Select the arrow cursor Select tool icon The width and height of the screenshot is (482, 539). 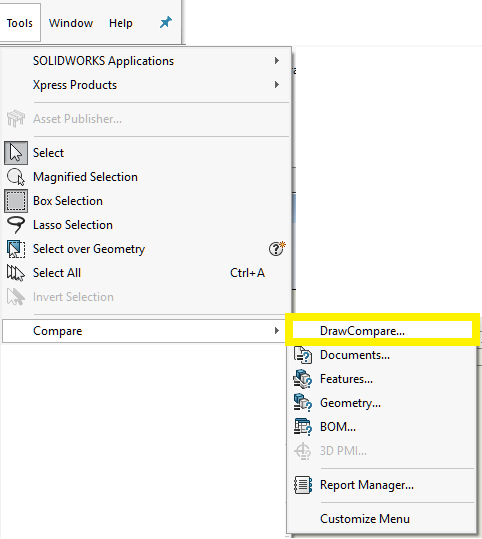16,153
